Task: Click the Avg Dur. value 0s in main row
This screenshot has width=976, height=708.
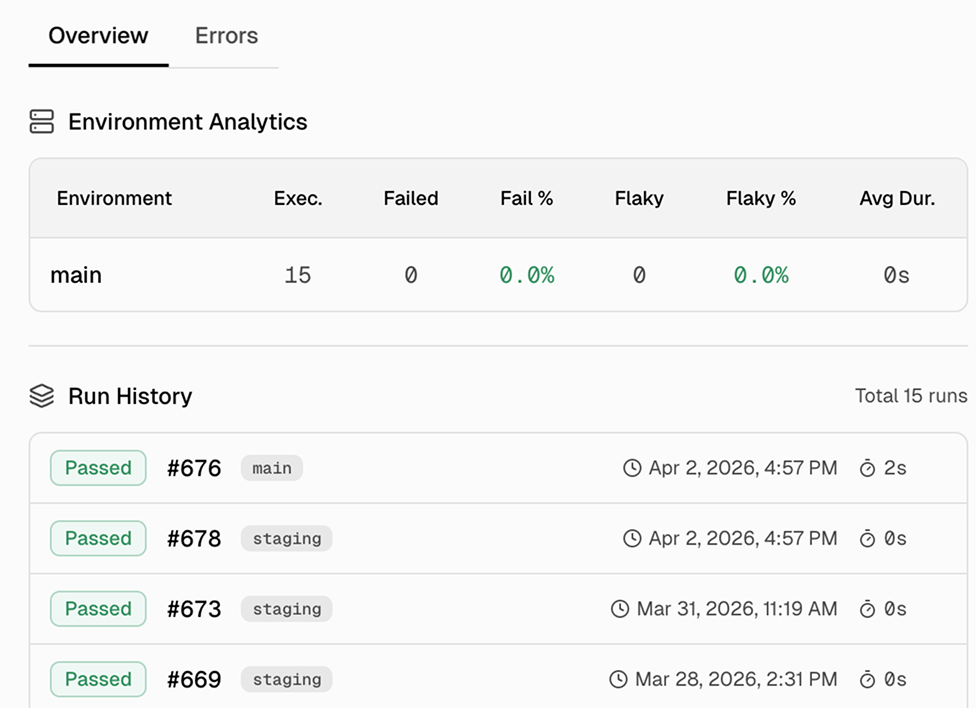Action: (x=896, y=275)
